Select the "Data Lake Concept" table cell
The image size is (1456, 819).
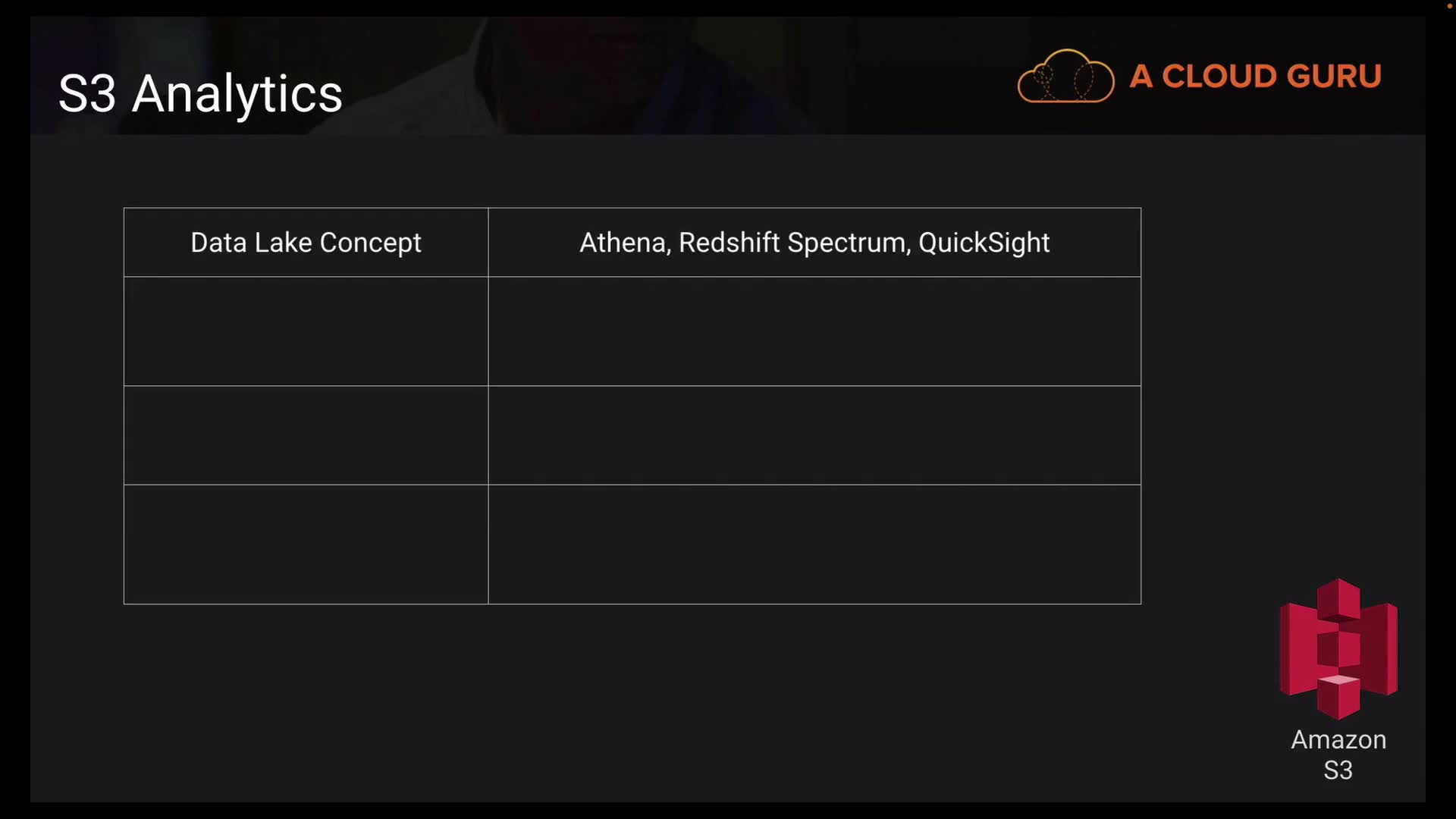coord(306,243)
